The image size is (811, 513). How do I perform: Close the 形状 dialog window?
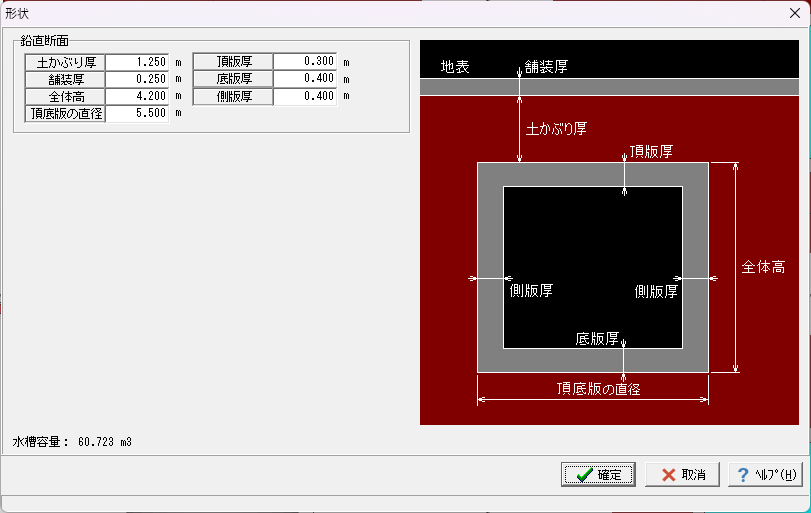pyautogui.click(x=795, y=13)
